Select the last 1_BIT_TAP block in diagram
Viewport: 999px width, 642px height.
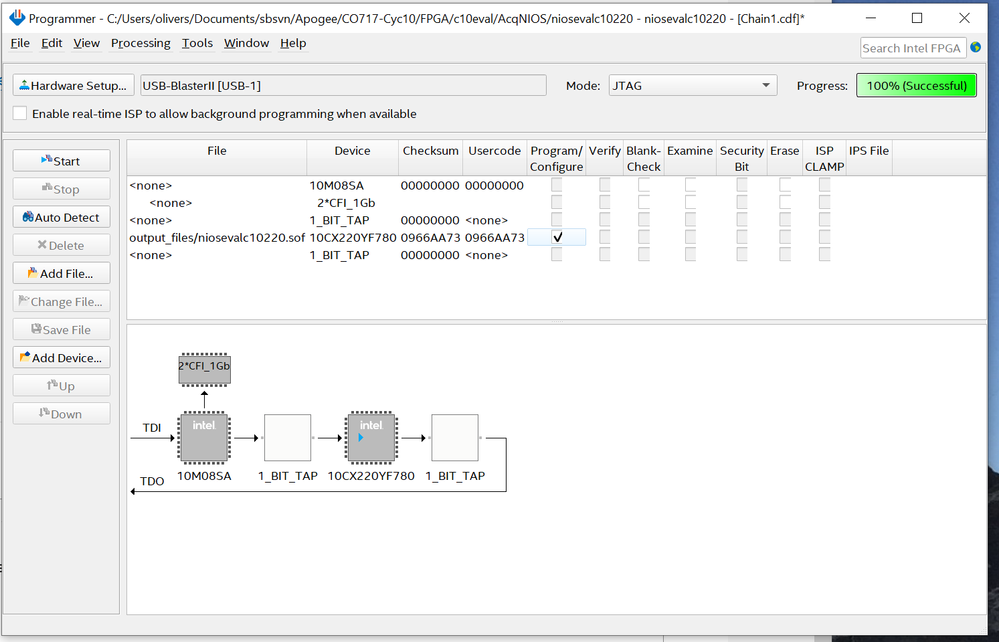[455, 438]
